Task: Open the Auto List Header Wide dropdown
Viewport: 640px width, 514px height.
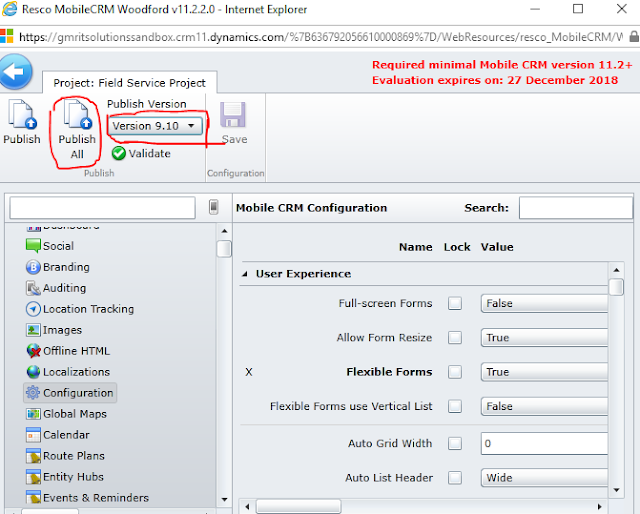Action: (x=544, y=478)
